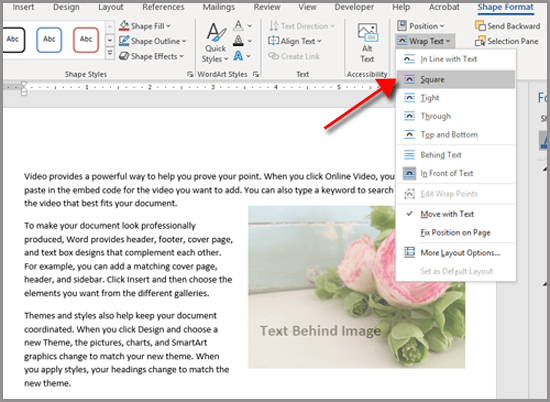Click the Alt Text button

tap(367, 43)
